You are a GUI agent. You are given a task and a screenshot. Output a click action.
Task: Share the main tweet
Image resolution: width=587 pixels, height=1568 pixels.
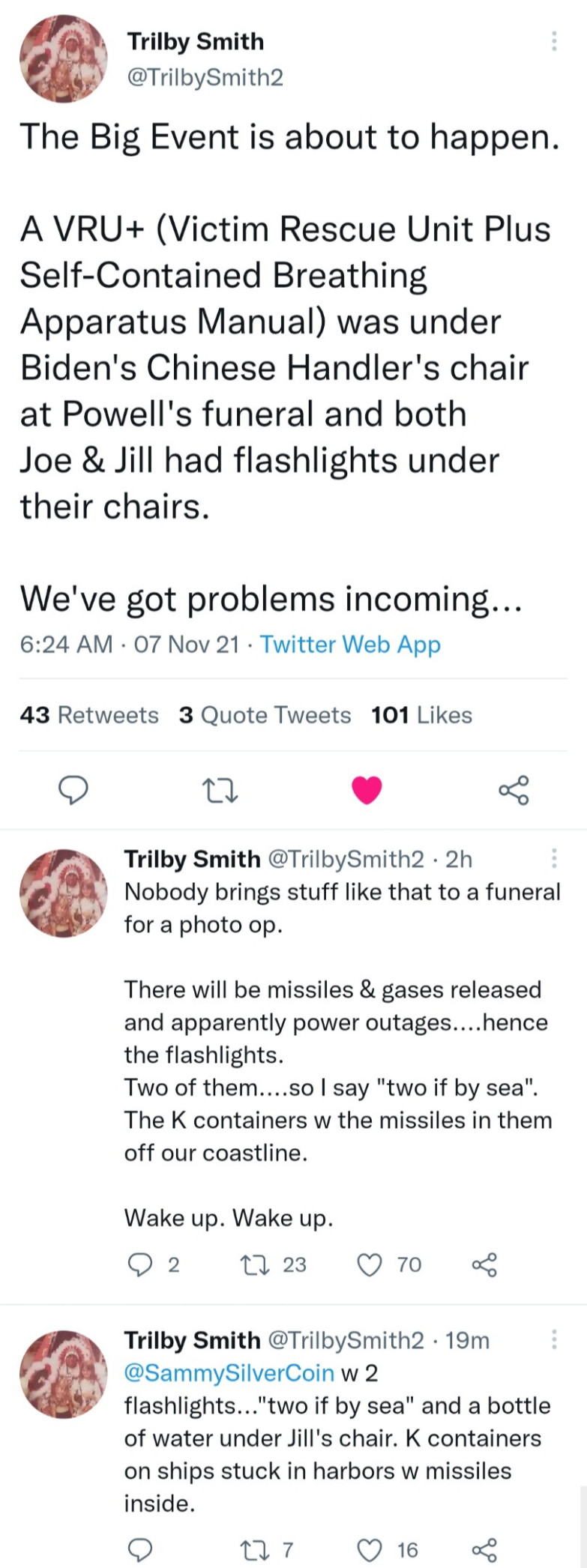(x=514, y=789)
